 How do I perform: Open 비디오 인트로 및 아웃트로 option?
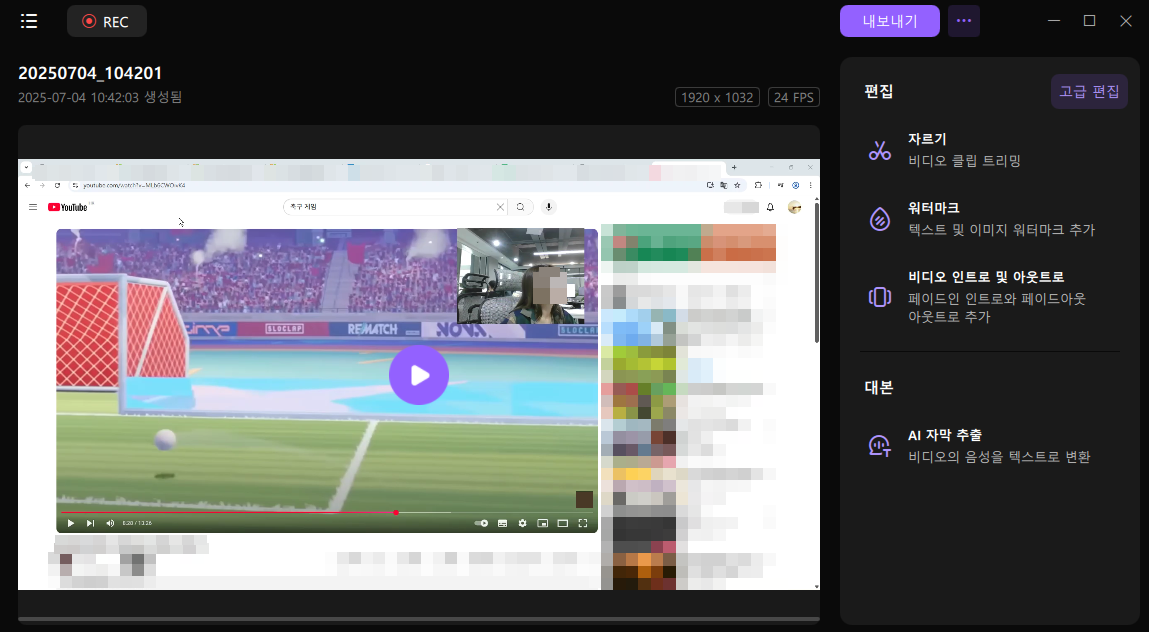(996, 297)
